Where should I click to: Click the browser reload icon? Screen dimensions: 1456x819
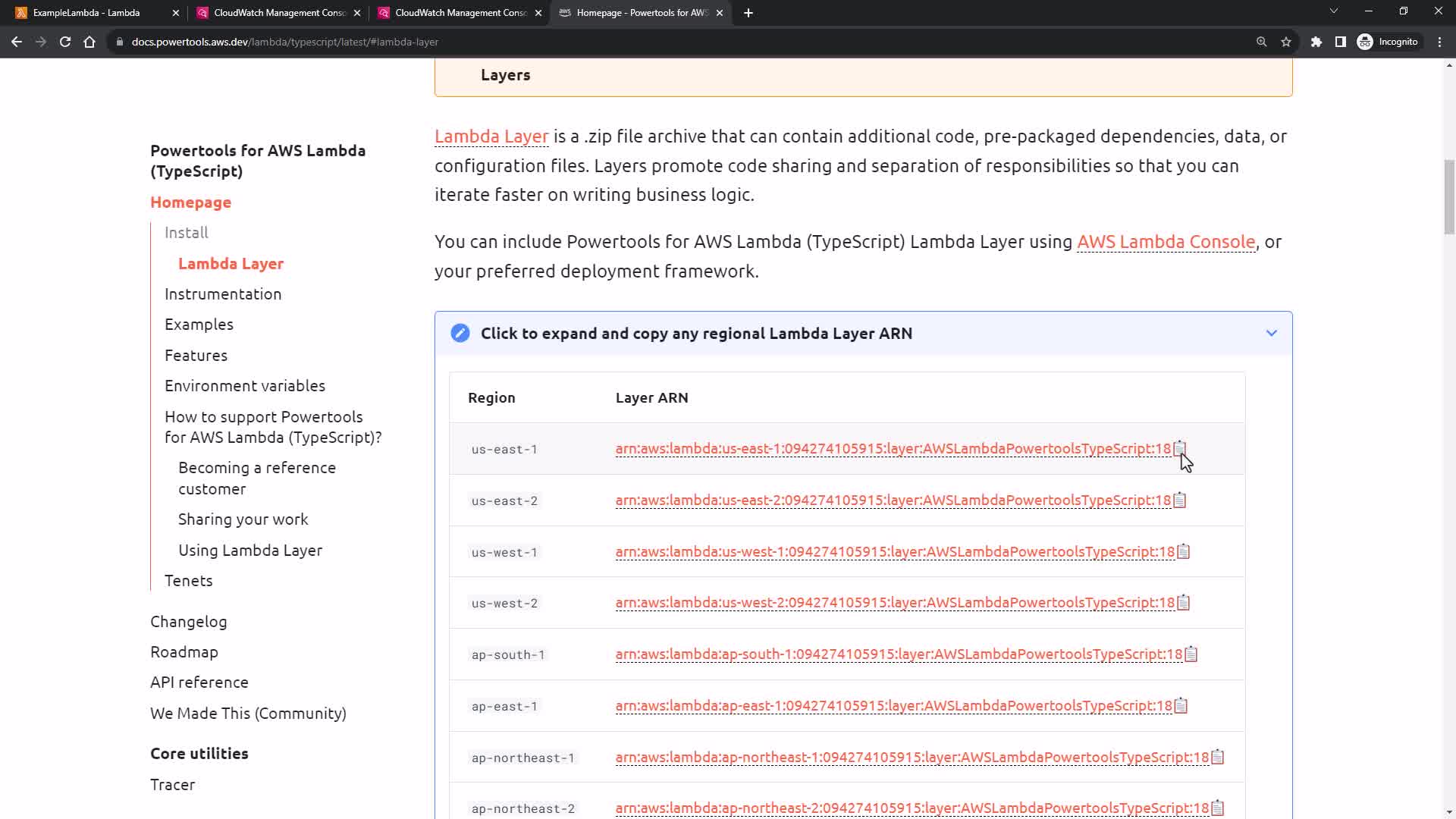pyautogui.click(x=65, y=42)
